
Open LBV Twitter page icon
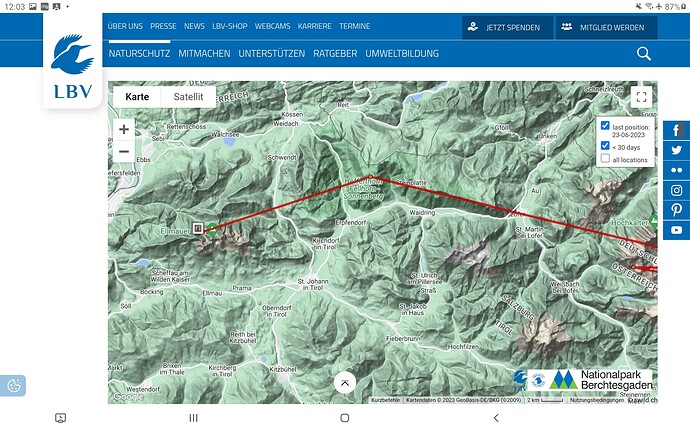(676, 150)
